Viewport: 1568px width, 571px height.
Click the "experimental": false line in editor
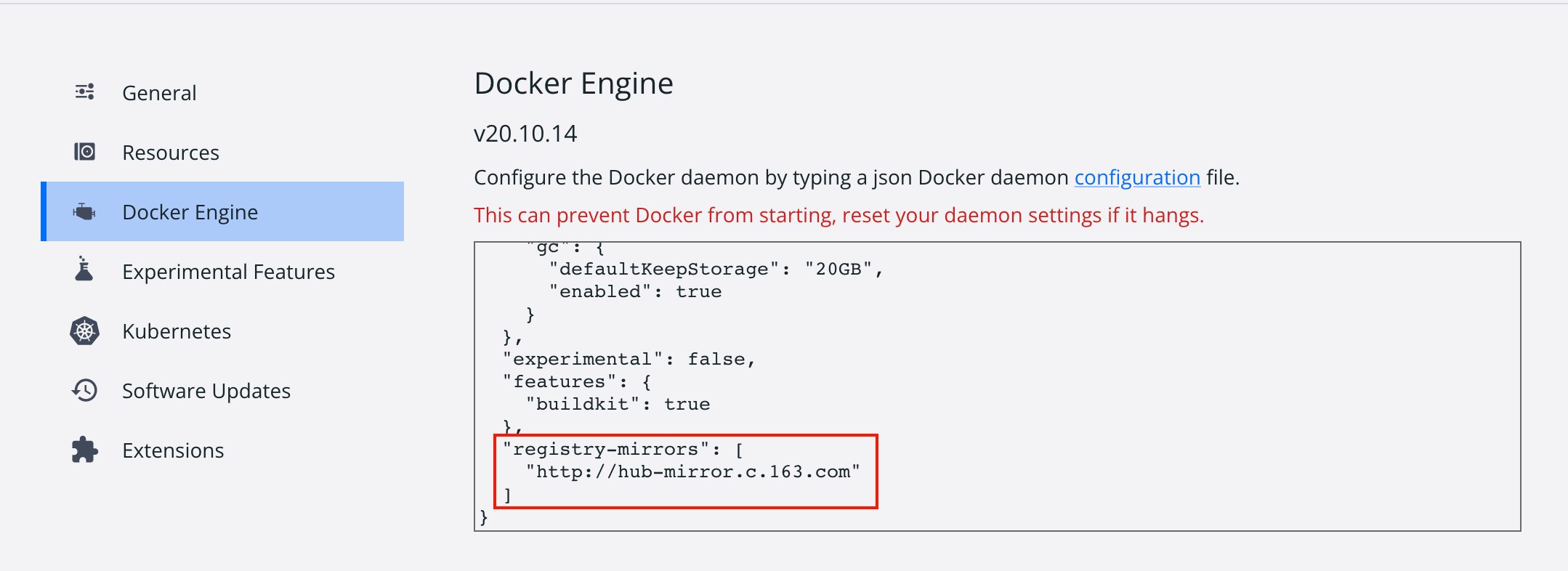pyautogui.click(x=629, y=360)
